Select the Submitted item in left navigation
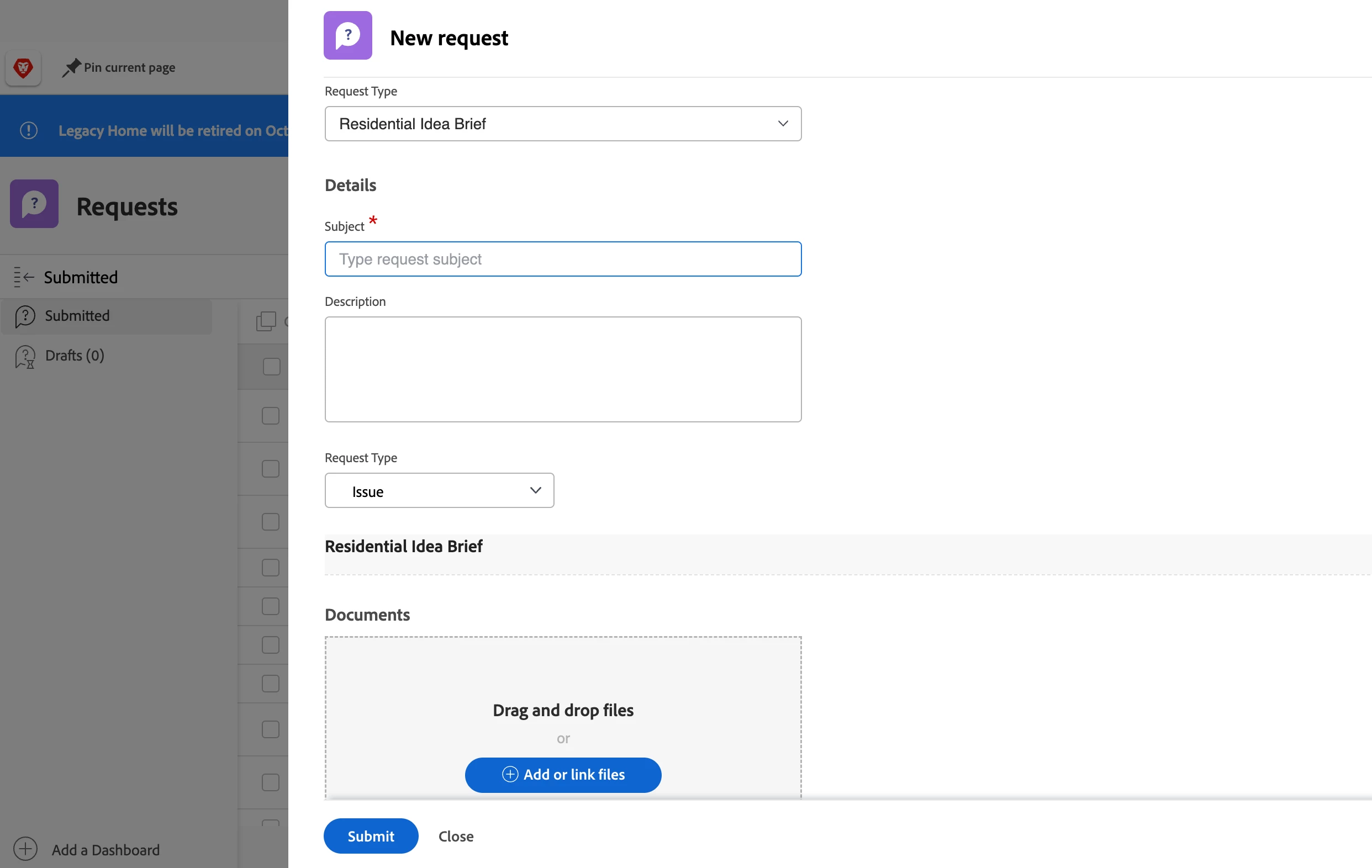The image size is (1372, 868). (77, 315)
